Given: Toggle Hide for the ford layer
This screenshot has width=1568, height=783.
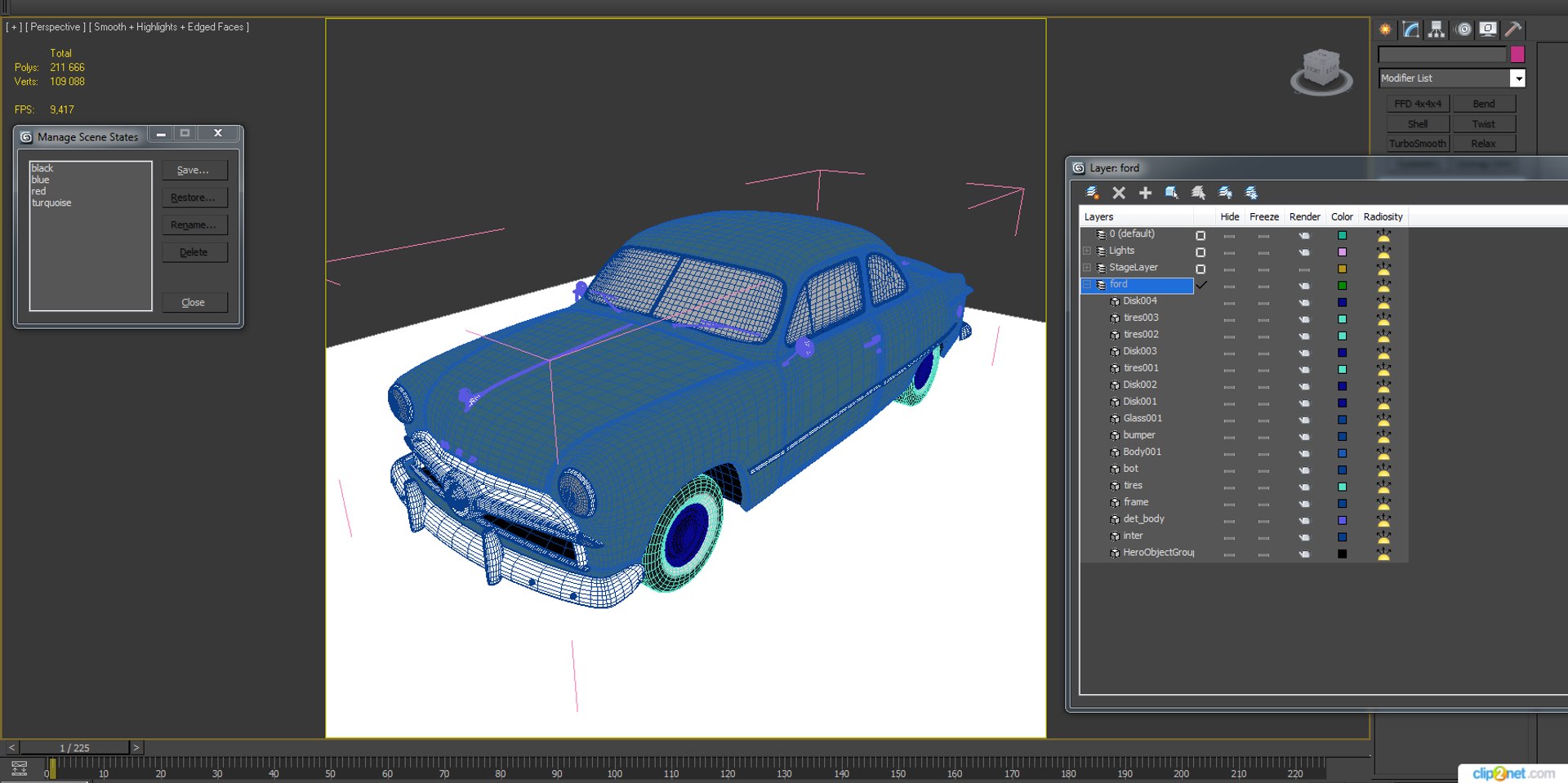Looking at the screenshot, I should click(x=1229, y=286).
